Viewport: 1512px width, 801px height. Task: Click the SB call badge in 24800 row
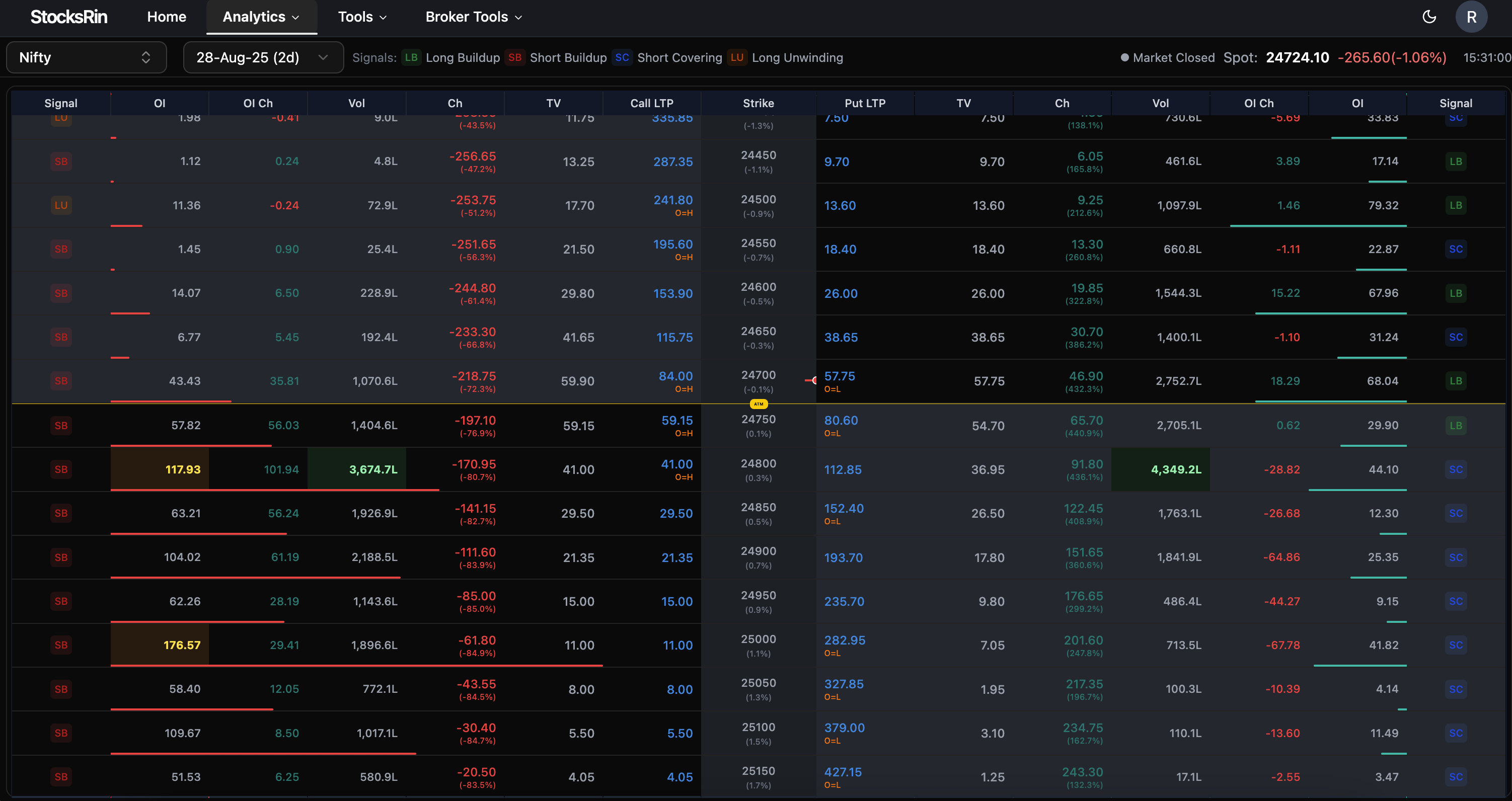click(61, 469)
